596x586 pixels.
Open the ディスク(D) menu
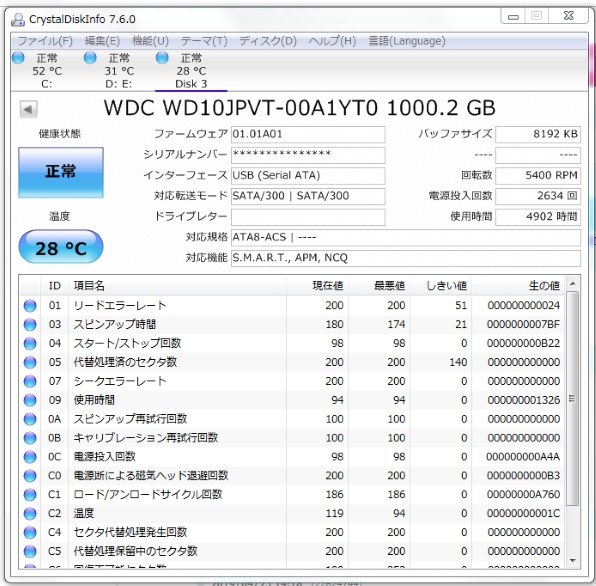point(268,41)
